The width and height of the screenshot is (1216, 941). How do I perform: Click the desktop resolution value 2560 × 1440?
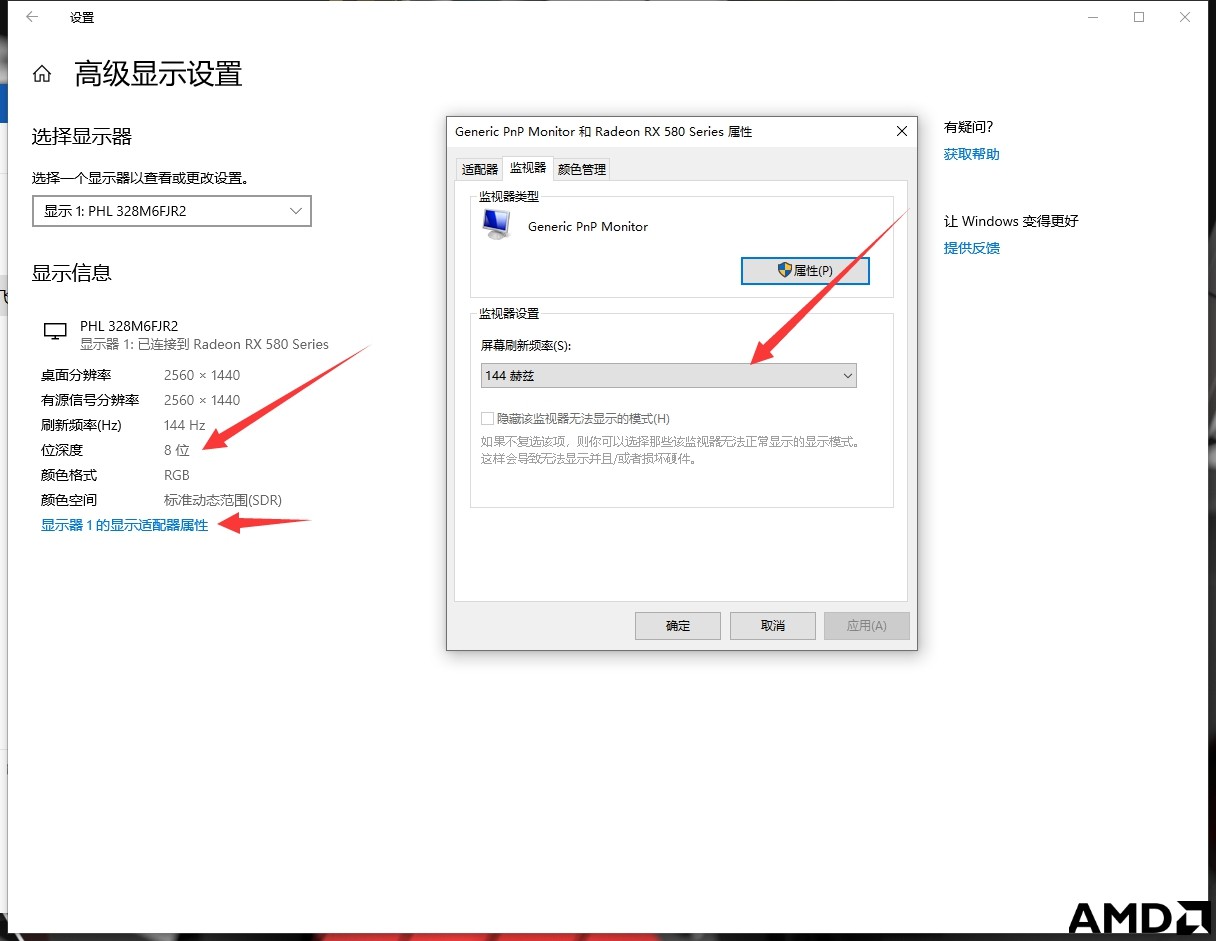pyautogui.click(x=202, y=375)
